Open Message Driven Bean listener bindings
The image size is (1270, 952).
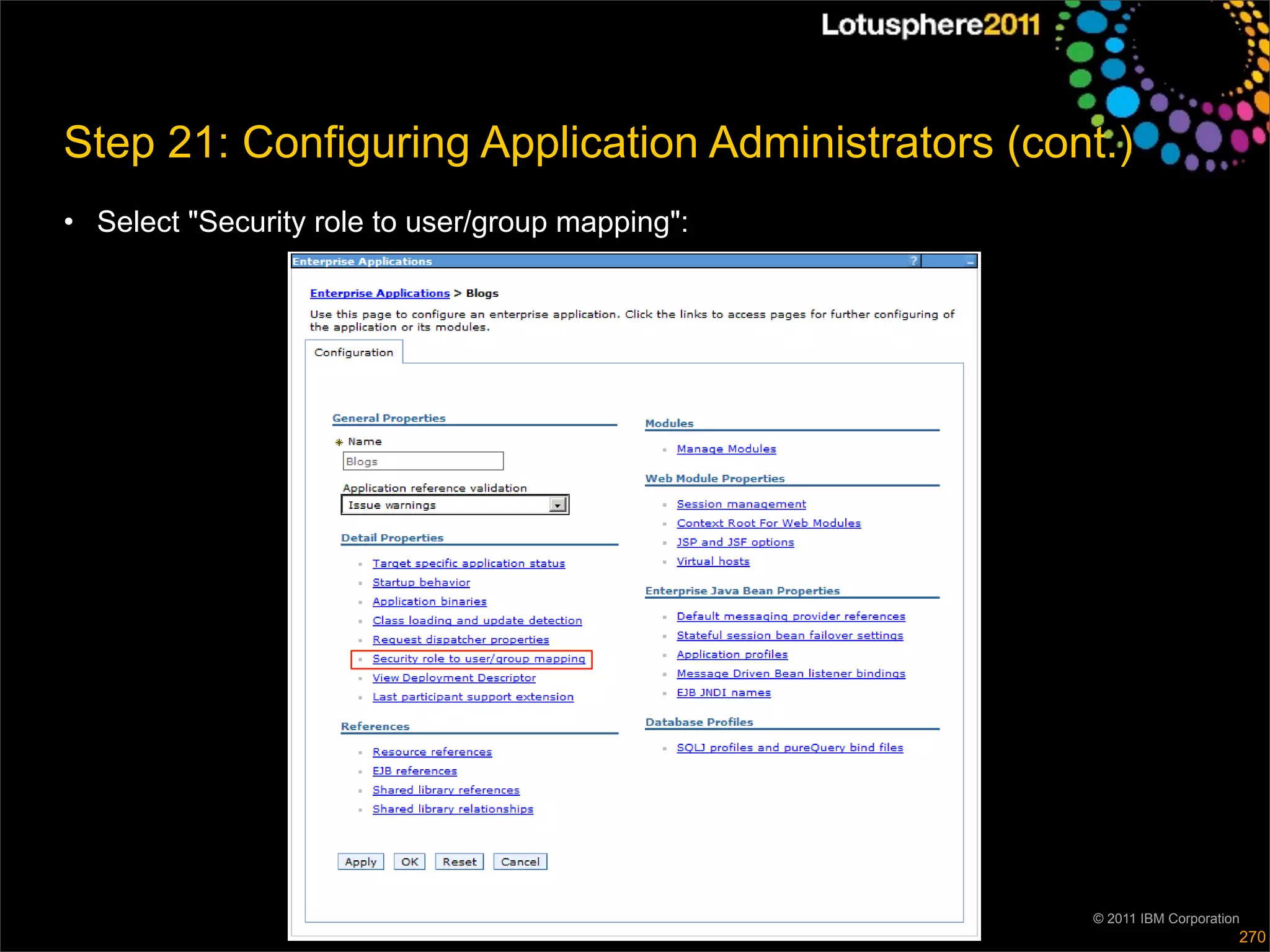[x=791, y=674]
